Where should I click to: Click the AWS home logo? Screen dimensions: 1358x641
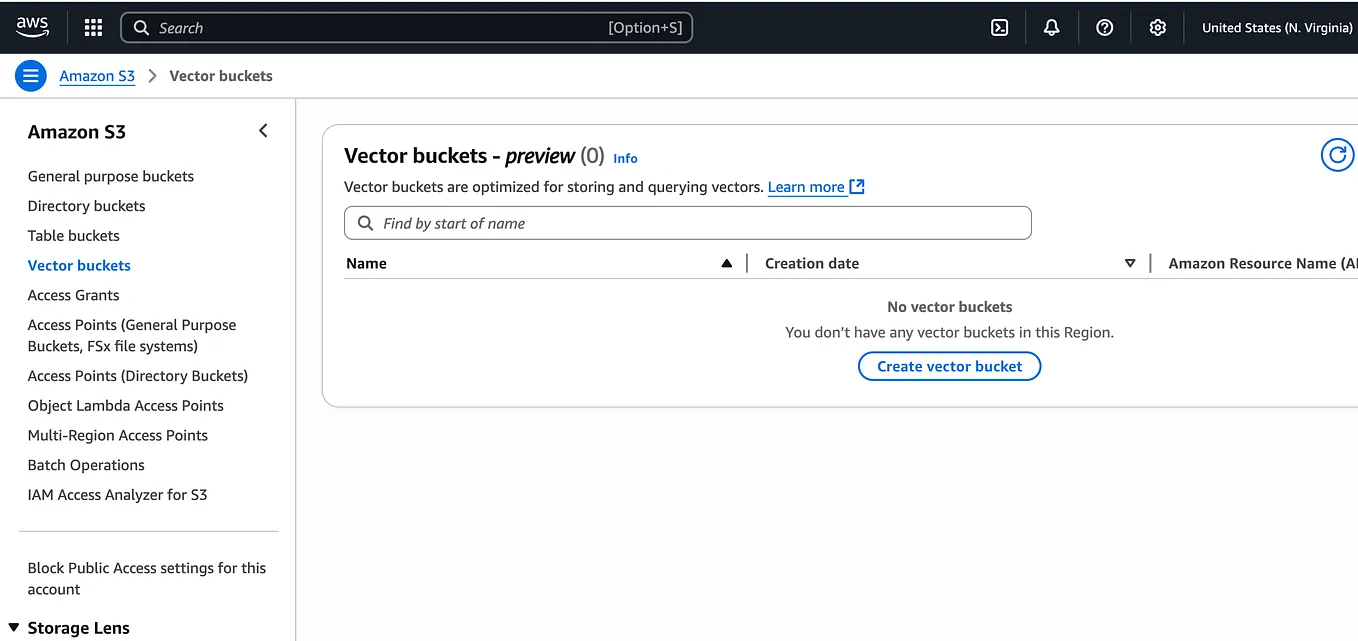[x=32, y=27]
